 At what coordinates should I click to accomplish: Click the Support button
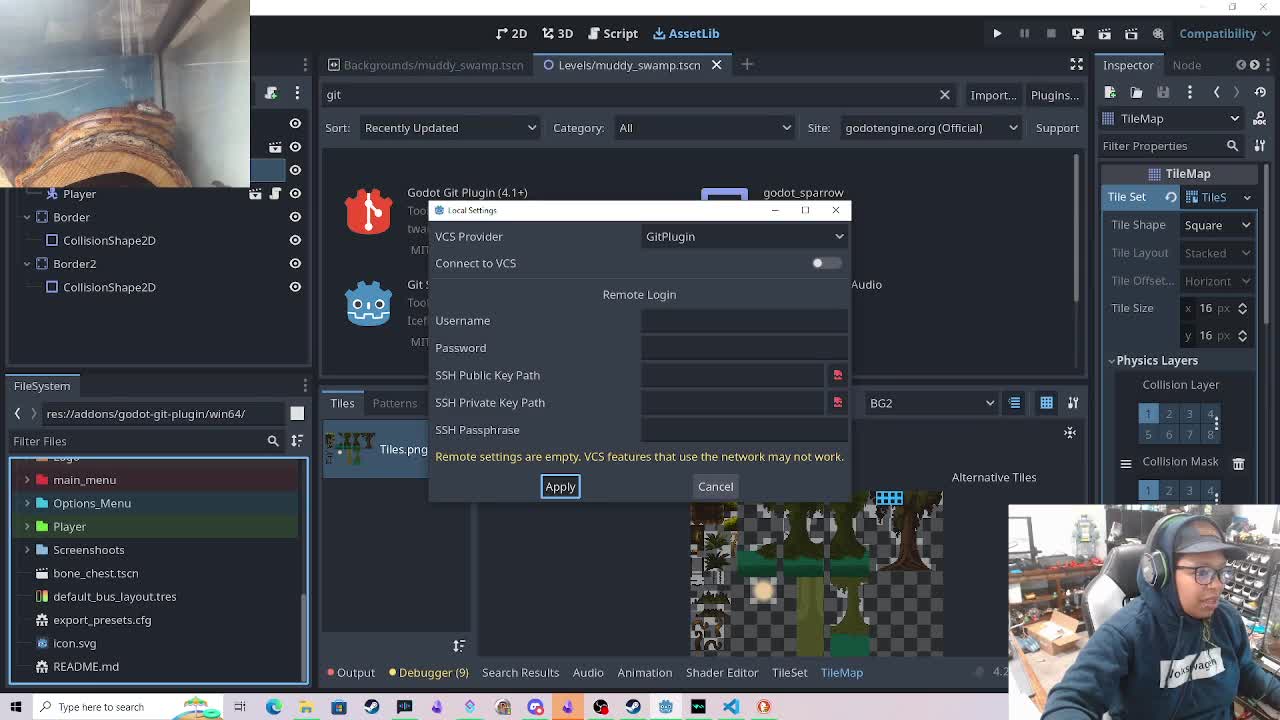[1057, 128]
